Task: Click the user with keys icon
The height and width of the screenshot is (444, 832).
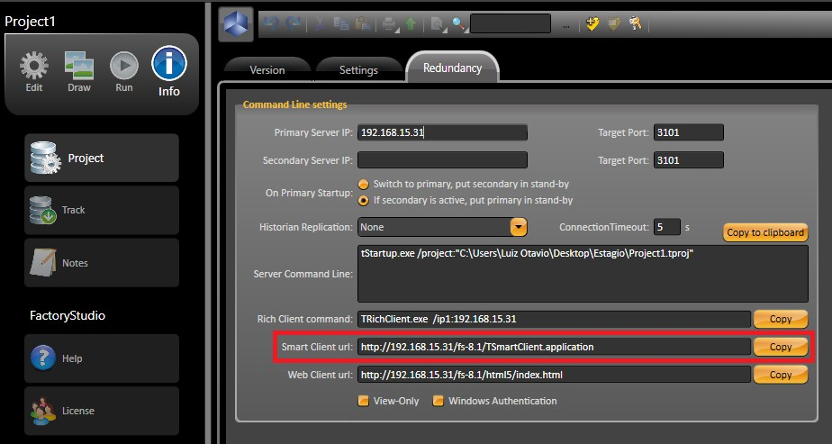Action: click(x=635, y=23)
